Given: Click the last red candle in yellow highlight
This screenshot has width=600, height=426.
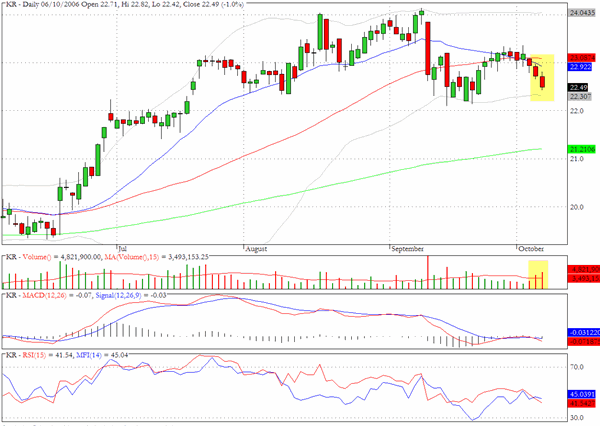Looking at the screenshot, I should pyautogui.click(x=543, y=82).
